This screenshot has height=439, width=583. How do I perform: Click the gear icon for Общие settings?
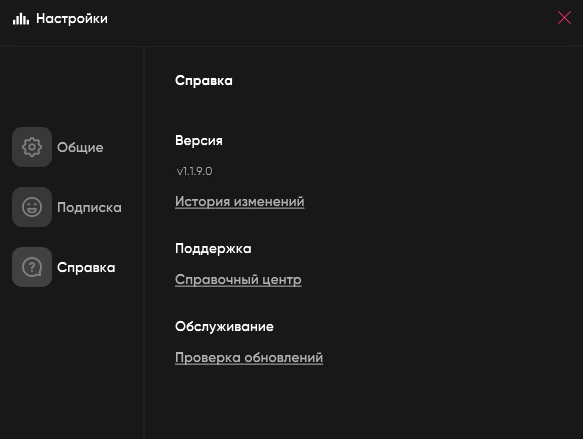[32, 147]
